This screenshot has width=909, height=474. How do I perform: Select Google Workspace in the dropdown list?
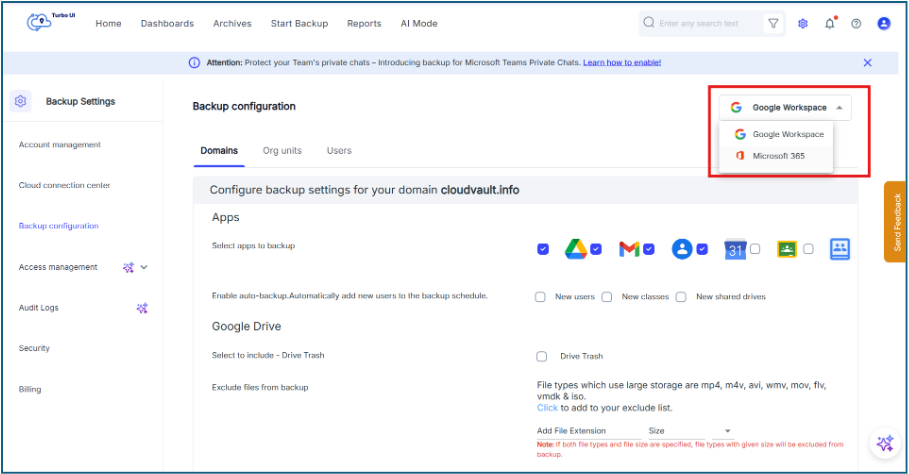(x=776, y=134)
